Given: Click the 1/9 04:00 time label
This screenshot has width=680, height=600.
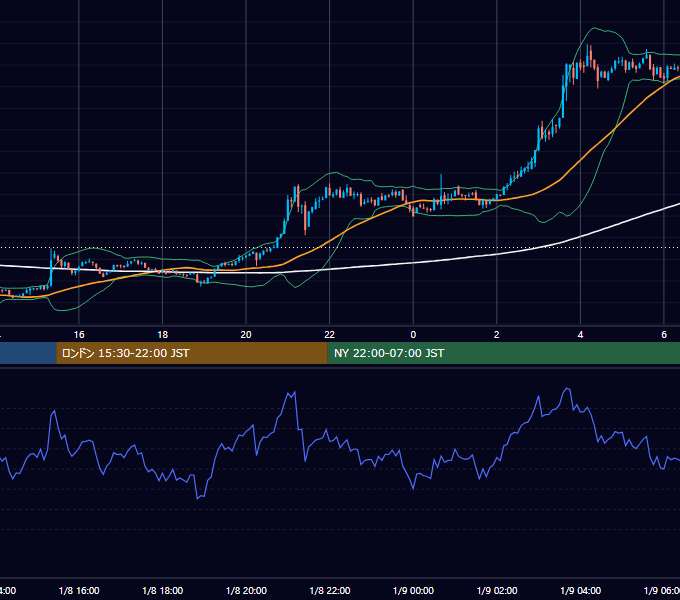Looking at the screenshot, I should pos(580,590).
